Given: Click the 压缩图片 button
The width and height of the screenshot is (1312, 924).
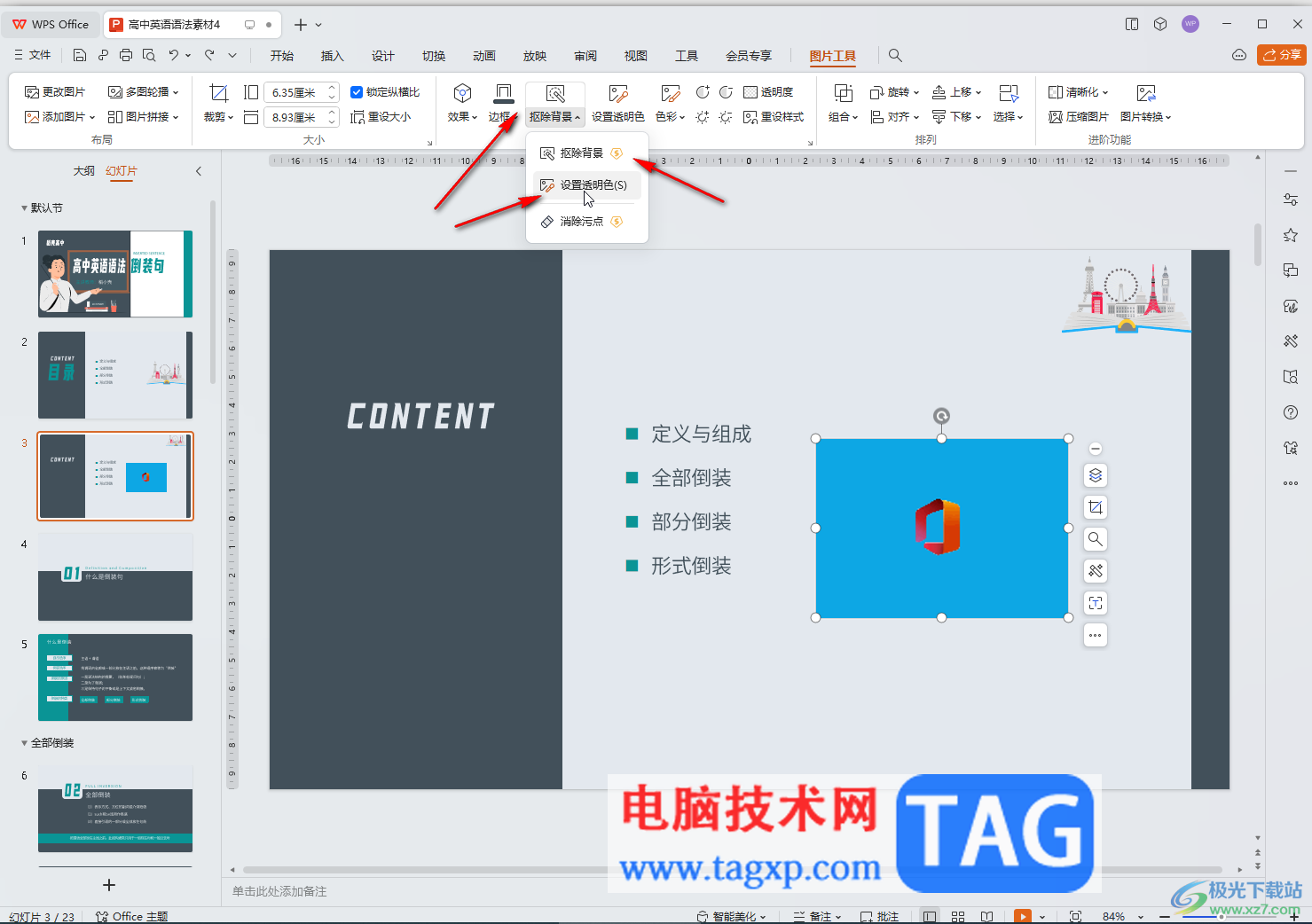Looking at the screenshot, I should (x=1078, y=117).
